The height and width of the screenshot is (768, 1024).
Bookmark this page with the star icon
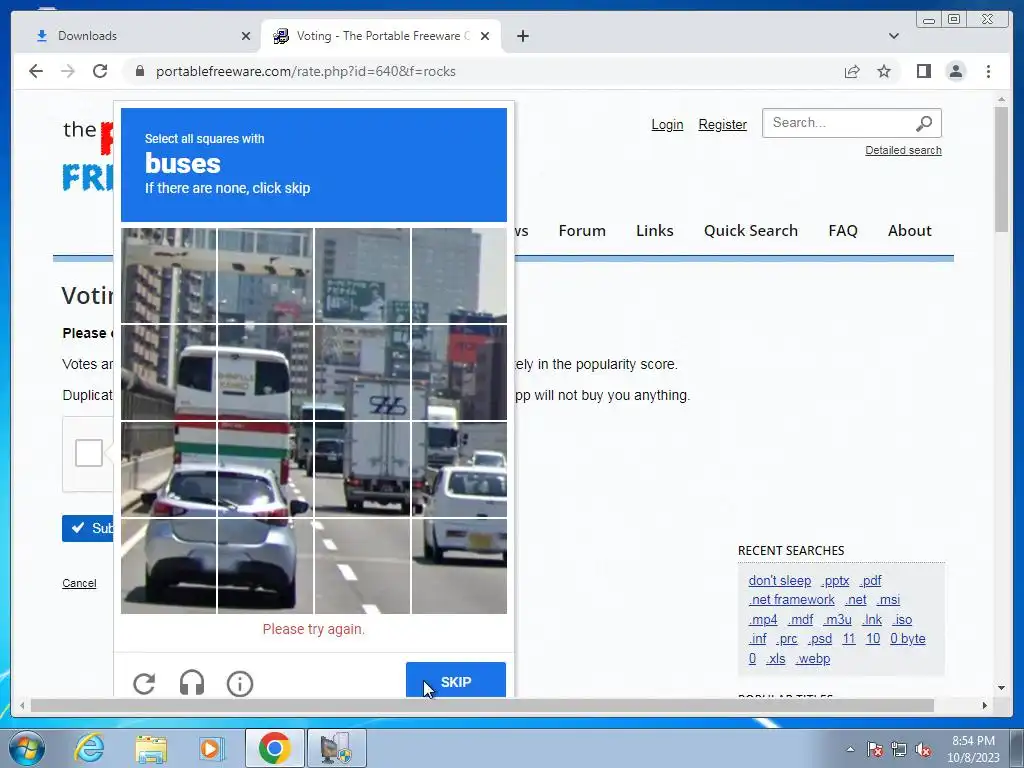[x=884, y=71]
